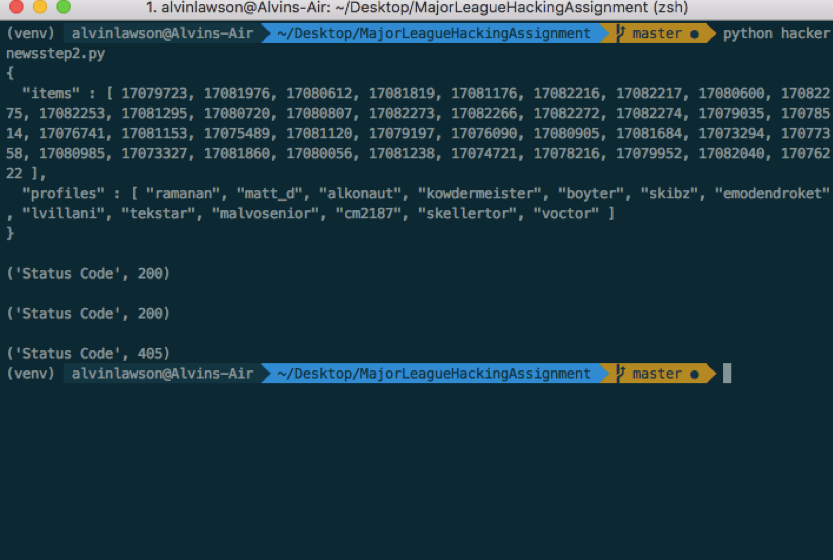
Task: Click item ID 17079723
Action: coord(154,94)
